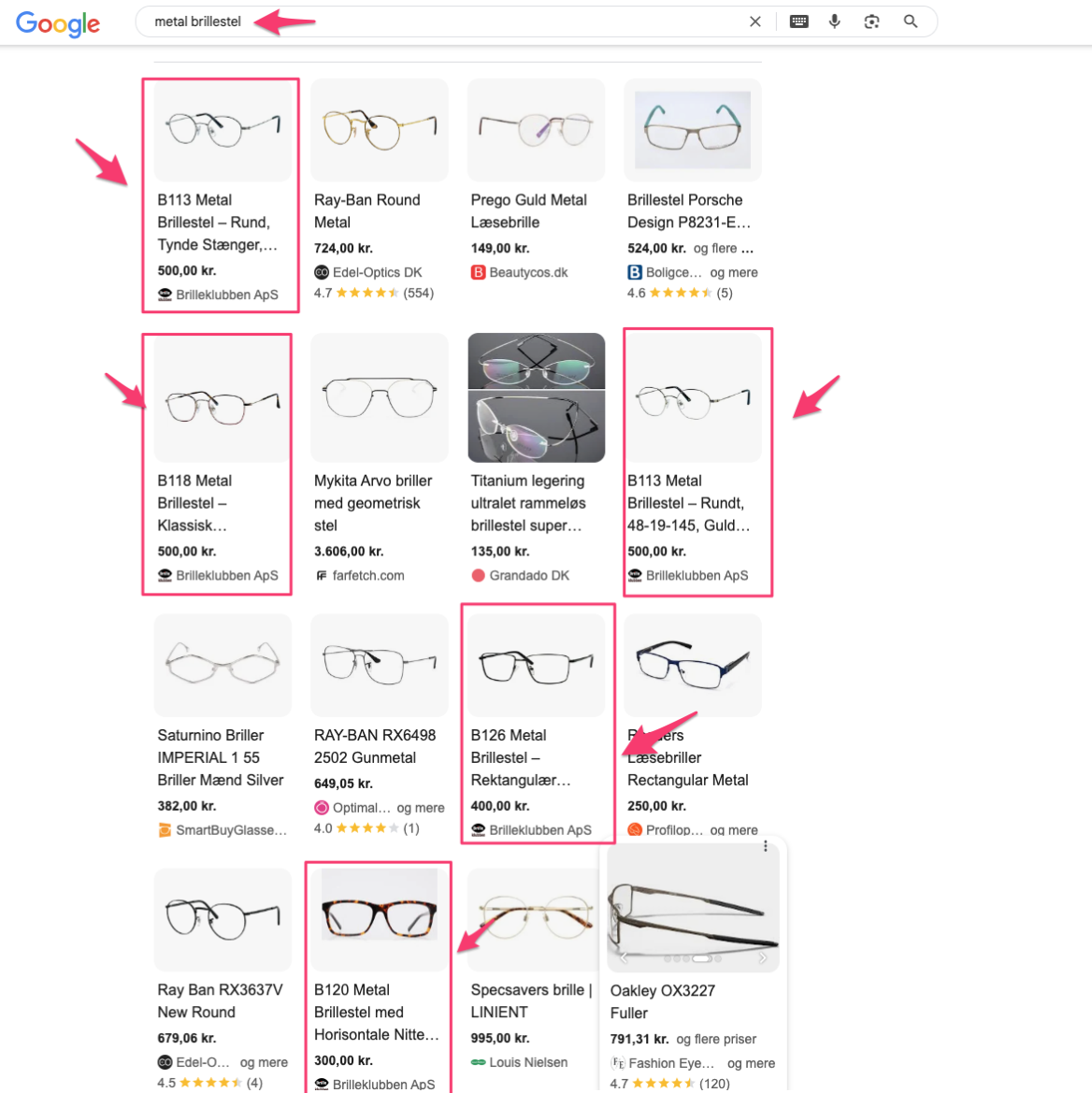This screenshot has width=1092, height=1093.
Task: Click 'Oakley OX3227 Fuller' title
Action: coord(663,1001)
